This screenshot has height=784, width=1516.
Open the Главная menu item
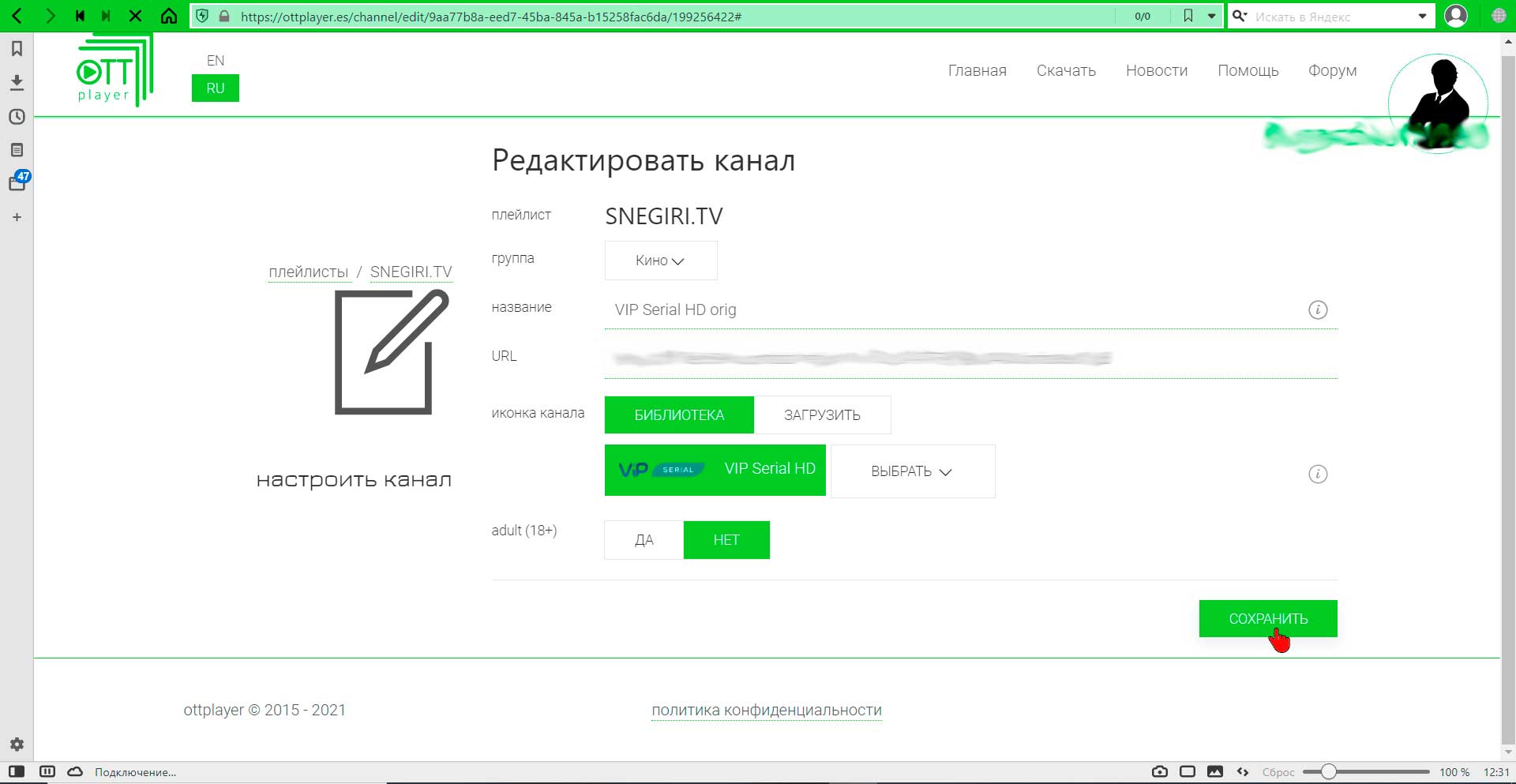pos(978,70)
